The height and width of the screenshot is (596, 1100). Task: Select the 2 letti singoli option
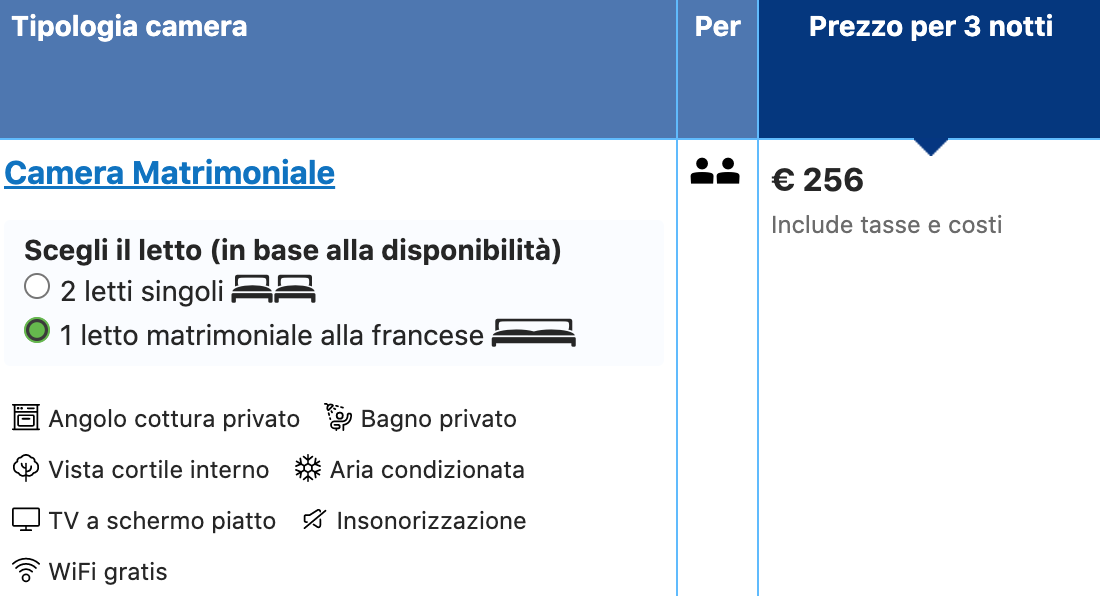37,288
